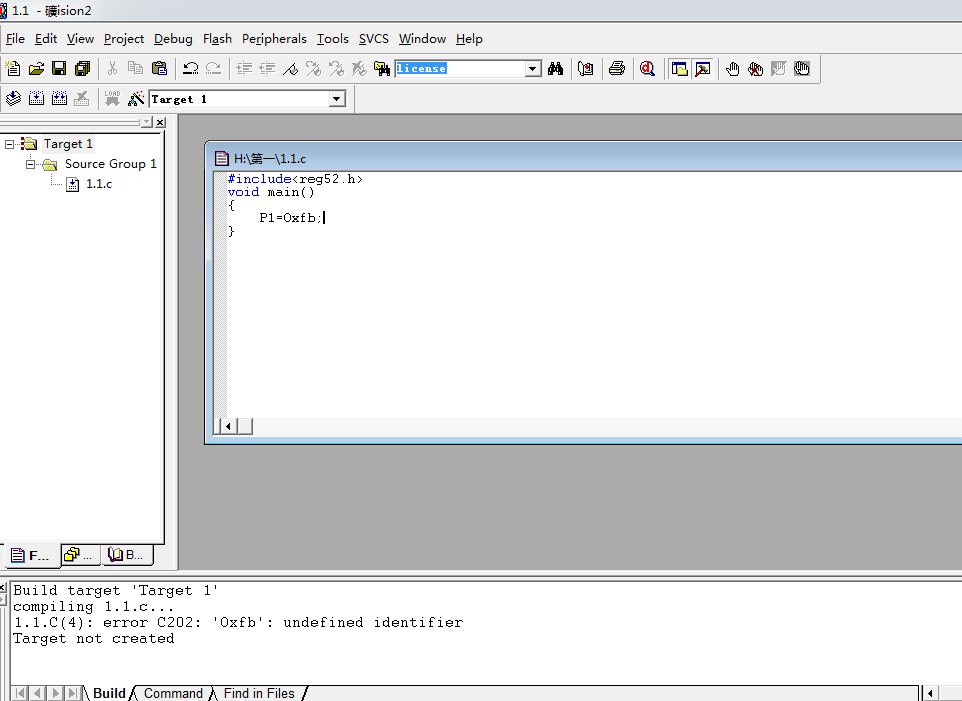Screen dimensions: 962x701
Task: Click the find text field containing license
Action: (x=460, y=69)
